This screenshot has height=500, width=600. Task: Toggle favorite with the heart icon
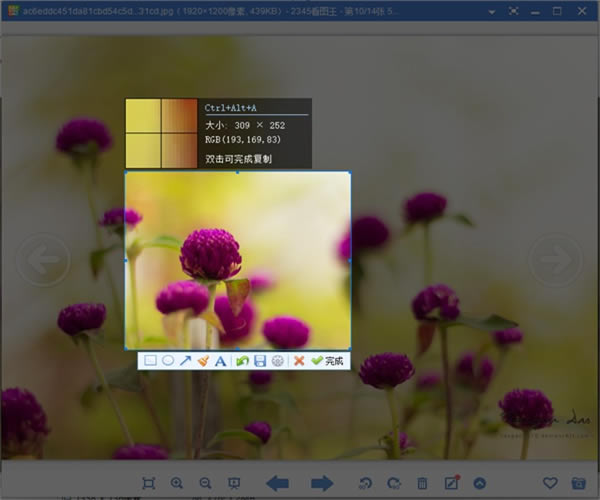(552, 483)
